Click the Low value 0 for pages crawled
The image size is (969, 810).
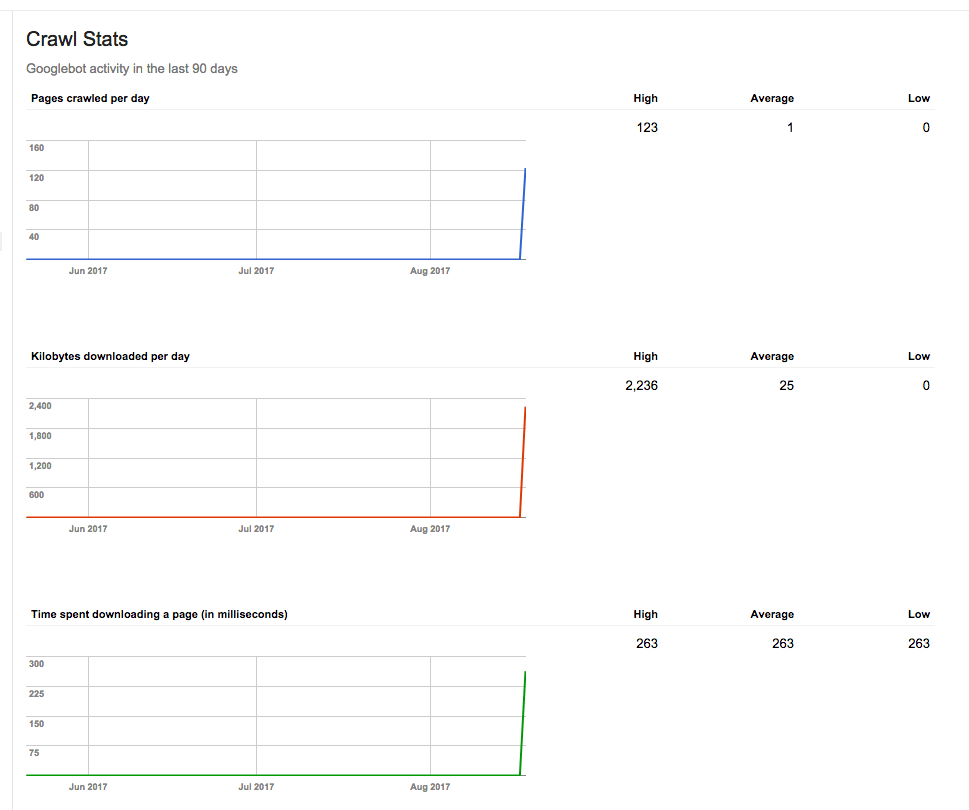coord(926,128)
